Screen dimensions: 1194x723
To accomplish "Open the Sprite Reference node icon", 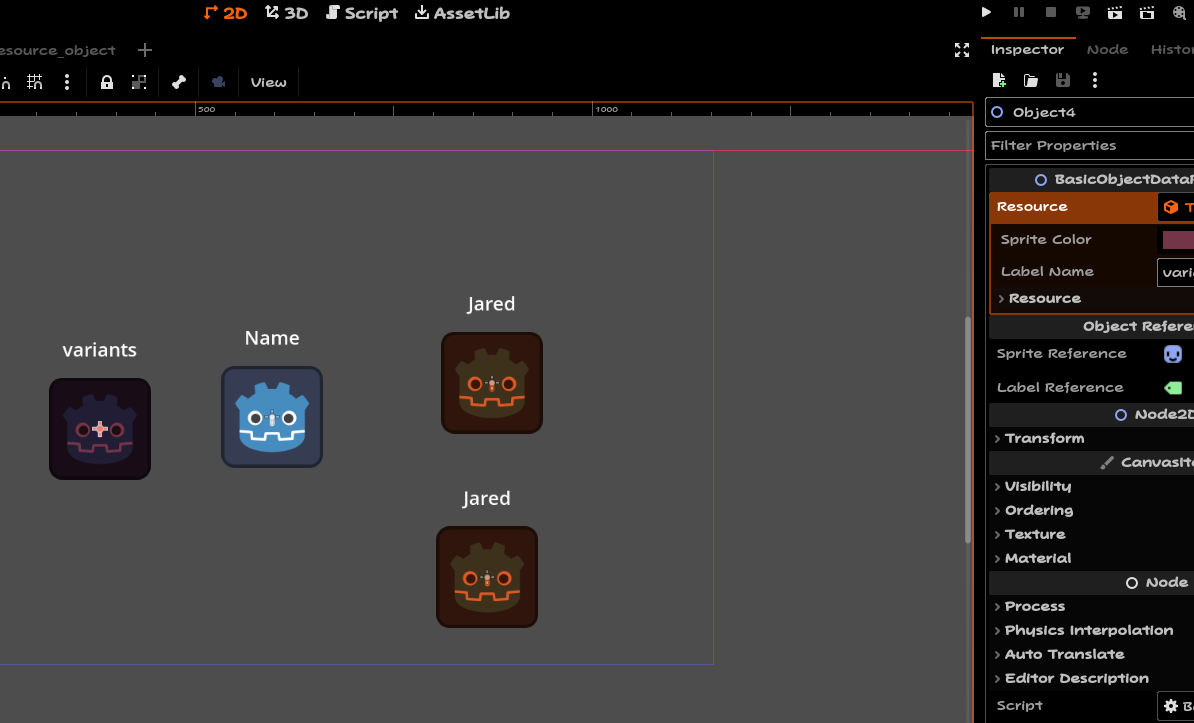I will point(1172,353).
